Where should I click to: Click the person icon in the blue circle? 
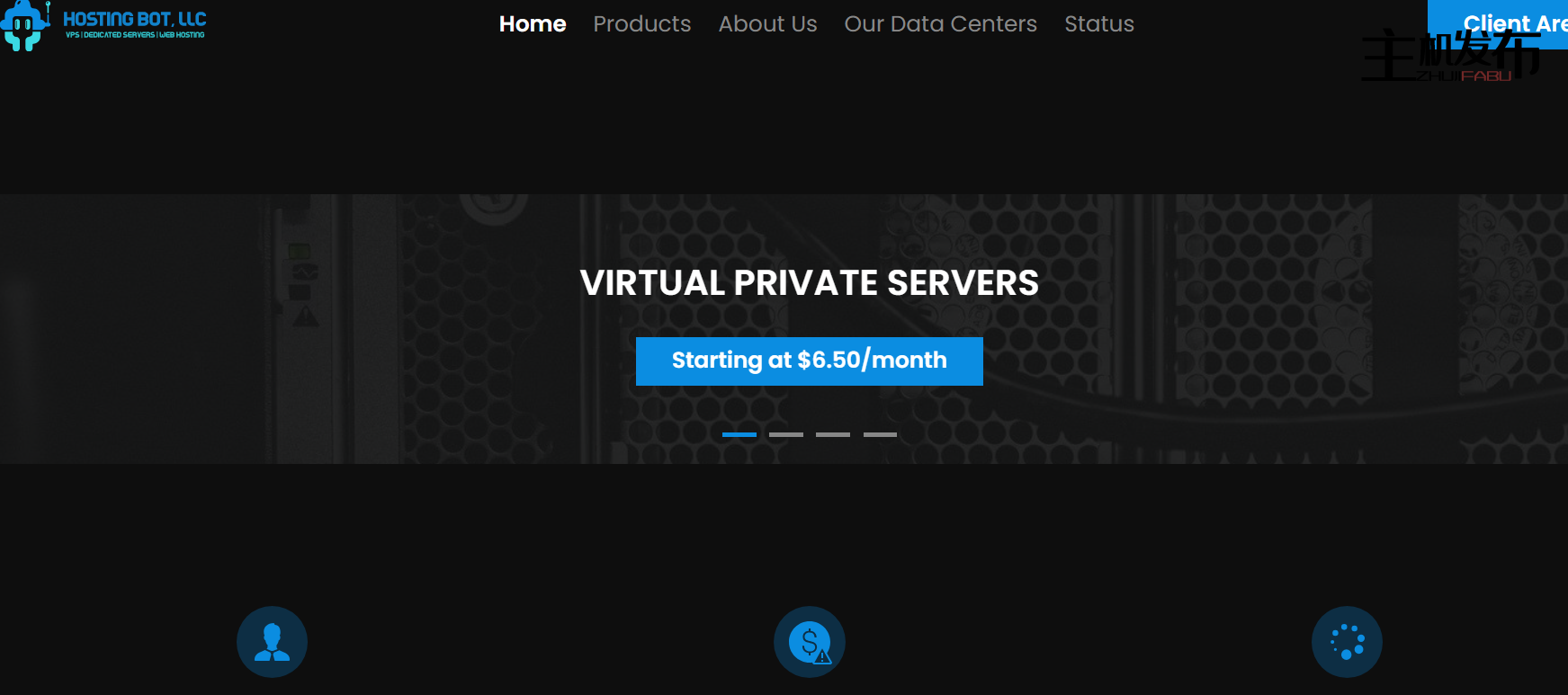coord(272,642)
